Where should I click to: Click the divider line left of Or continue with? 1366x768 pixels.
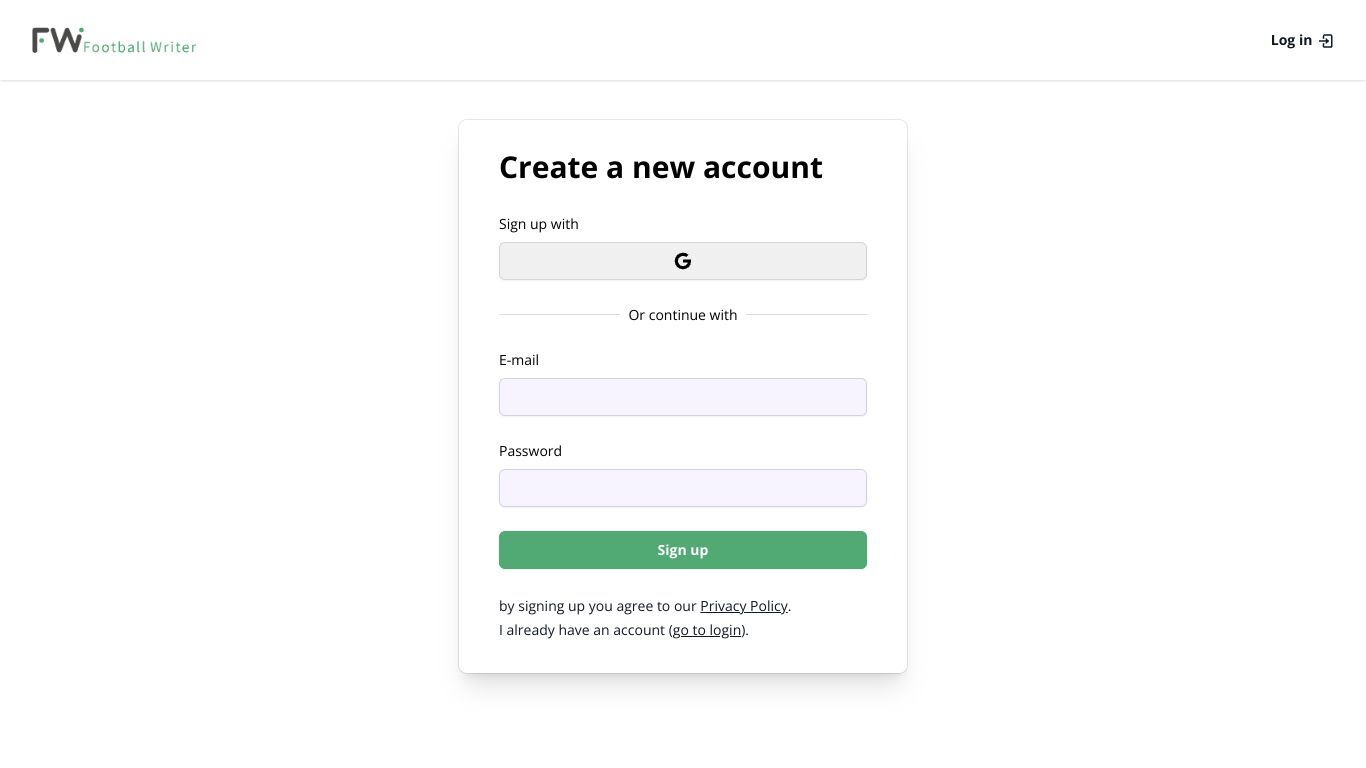559,315
